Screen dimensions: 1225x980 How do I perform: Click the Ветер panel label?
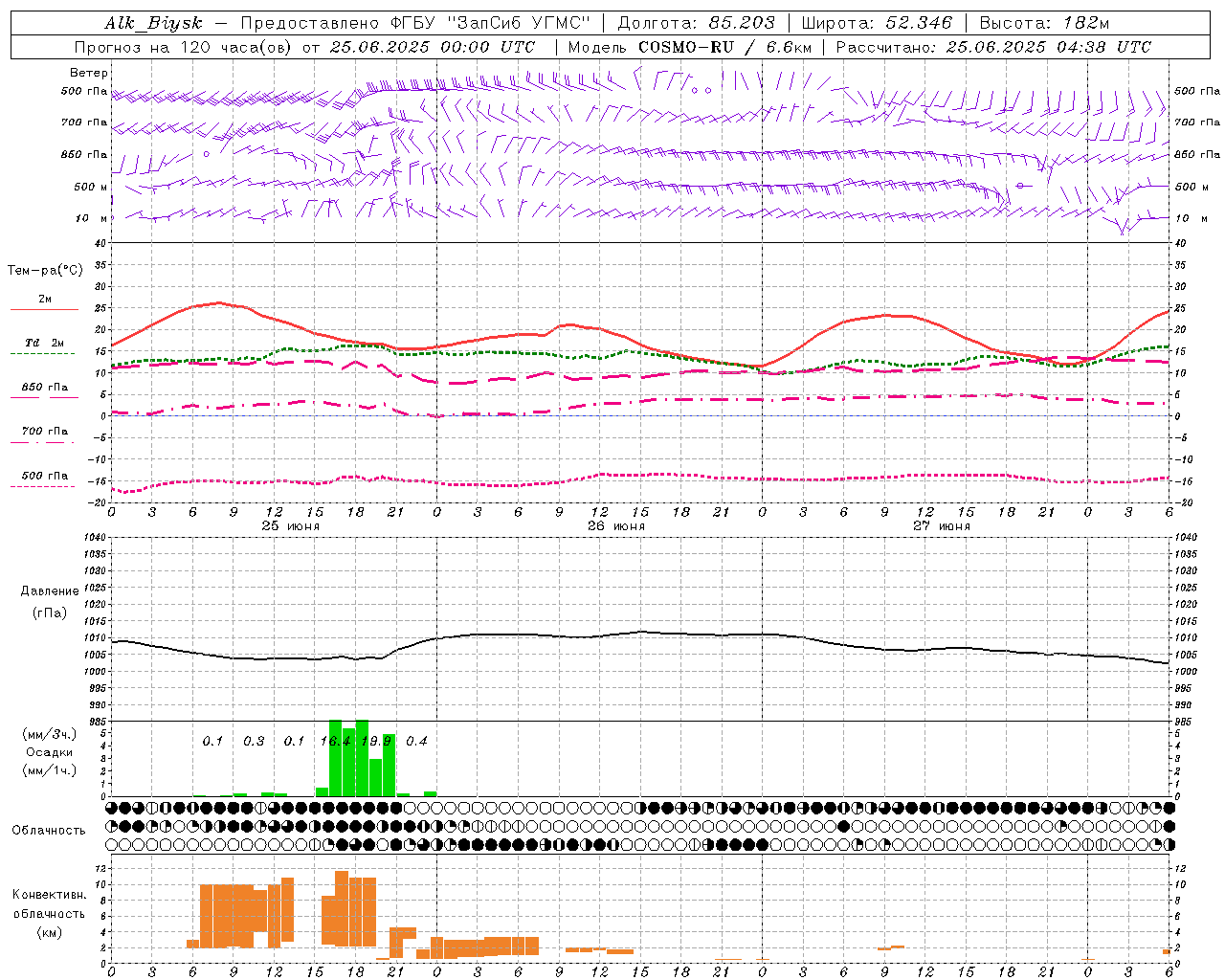(x=89, y=73)
